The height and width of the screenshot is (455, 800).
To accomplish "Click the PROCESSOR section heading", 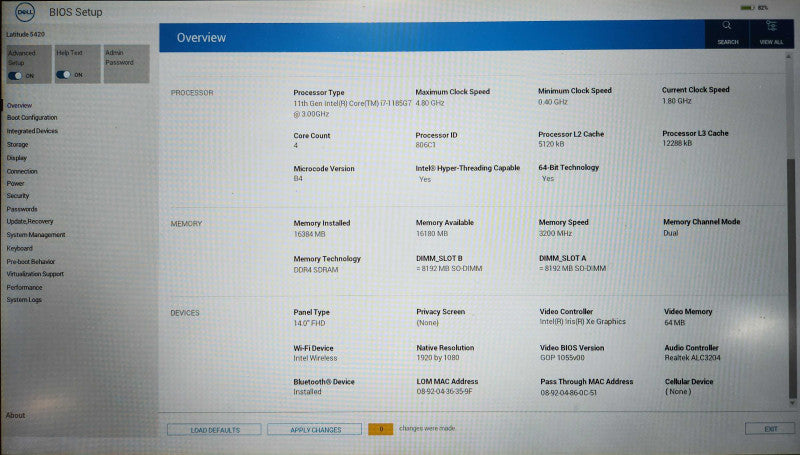I will 192,93.
